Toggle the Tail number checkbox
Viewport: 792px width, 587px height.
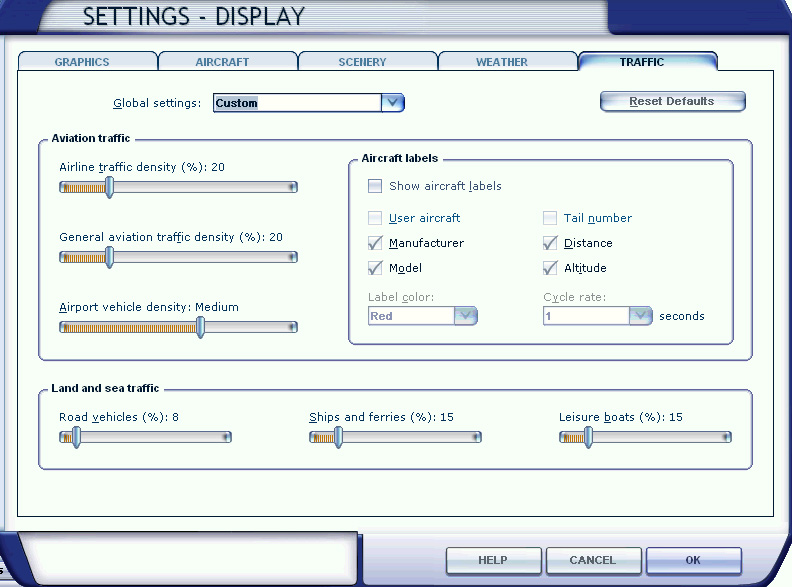click(550, 218)
